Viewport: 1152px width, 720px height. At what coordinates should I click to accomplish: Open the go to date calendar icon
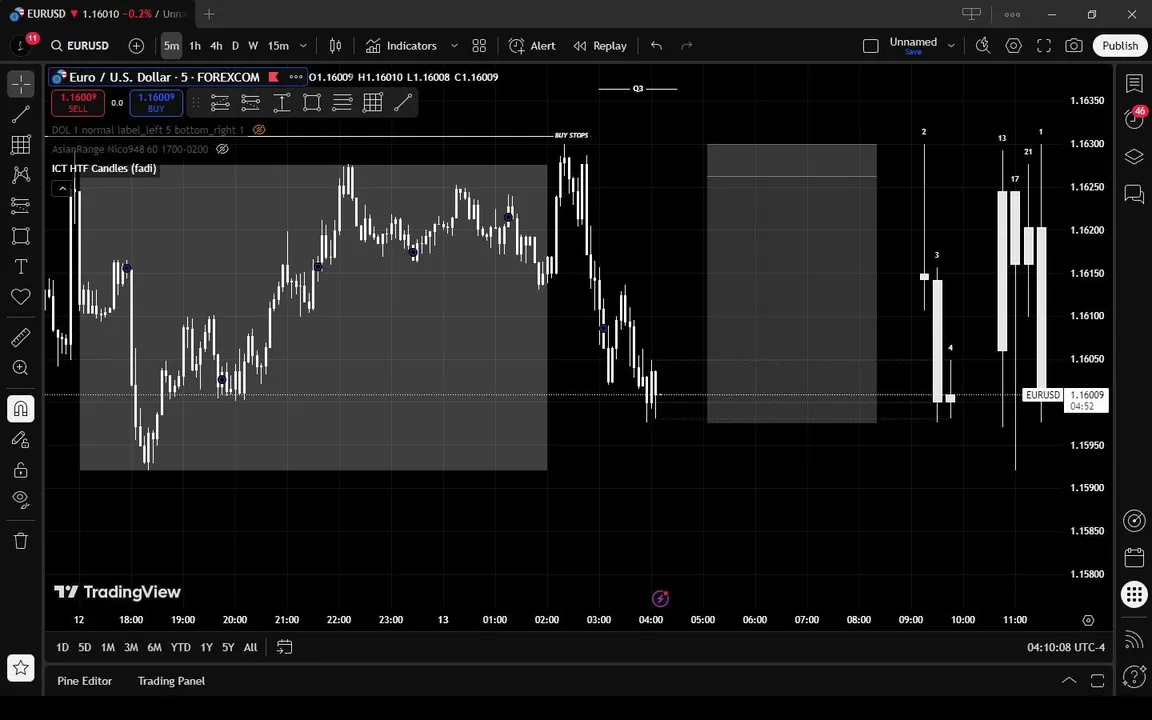click(x=284, y=647)
